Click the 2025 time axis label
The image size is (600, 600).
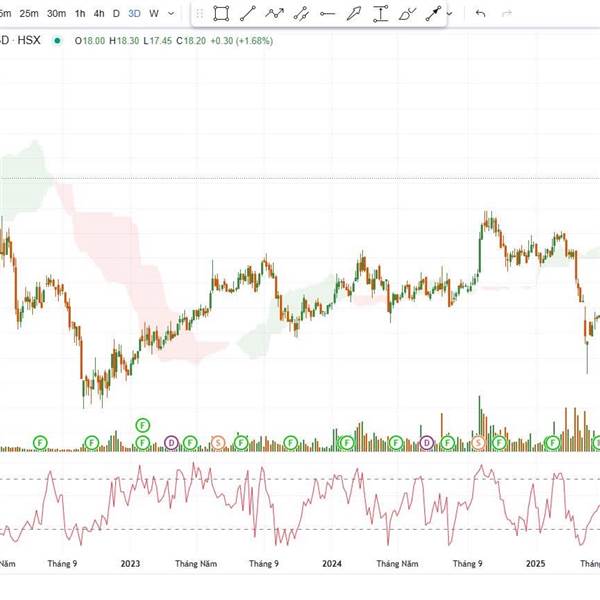(535, 564)
